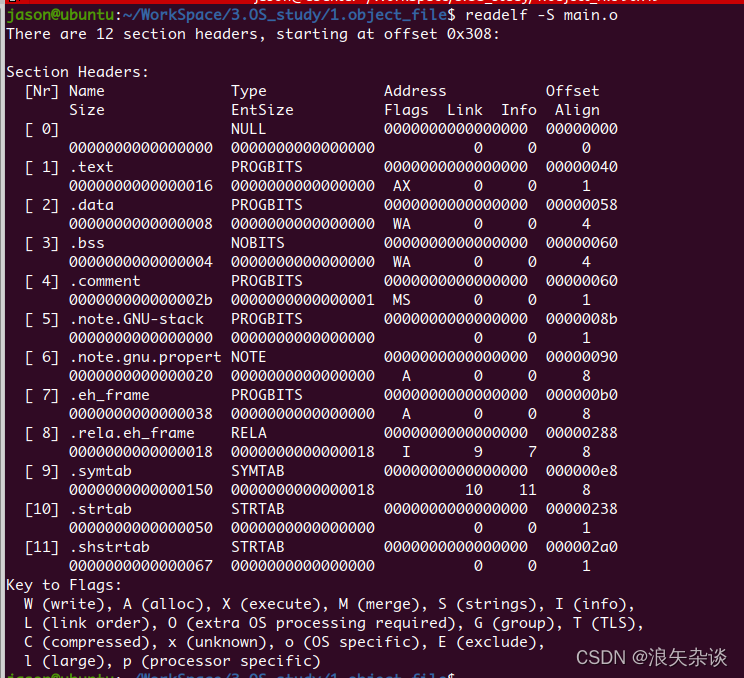Viewport: 744px width, 678px height.
Task: Click the offset value '00000288'
Action: point(582,433)
